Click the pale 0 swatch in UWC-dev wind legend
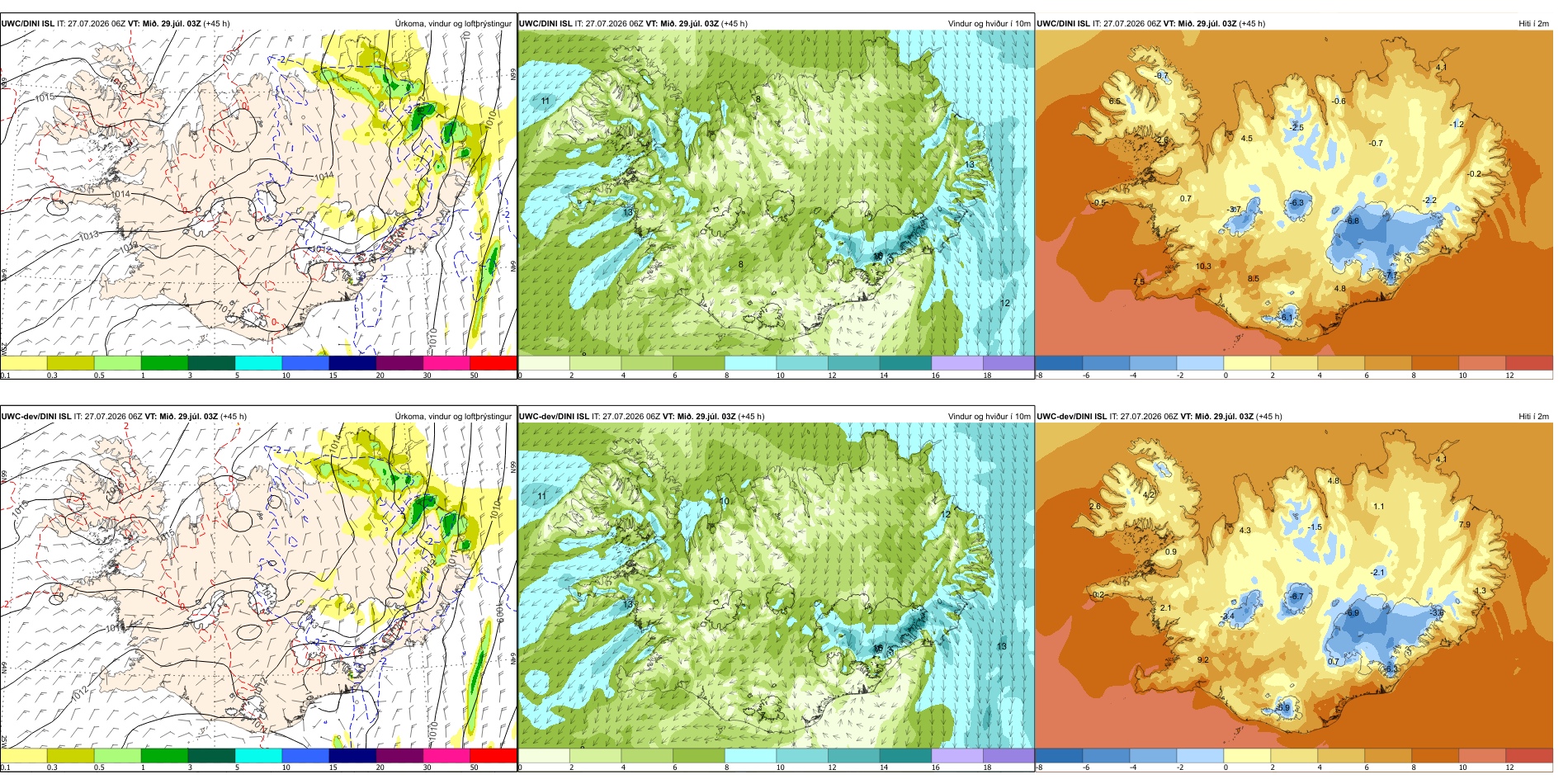 [x=544, y=756]
